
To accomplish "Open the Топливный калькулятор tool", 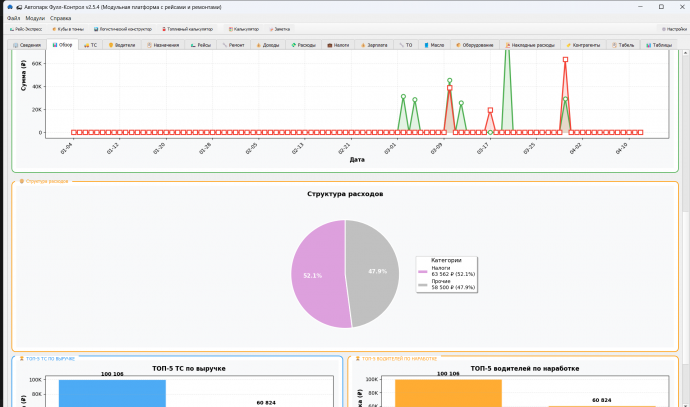I will pos(187,29).
